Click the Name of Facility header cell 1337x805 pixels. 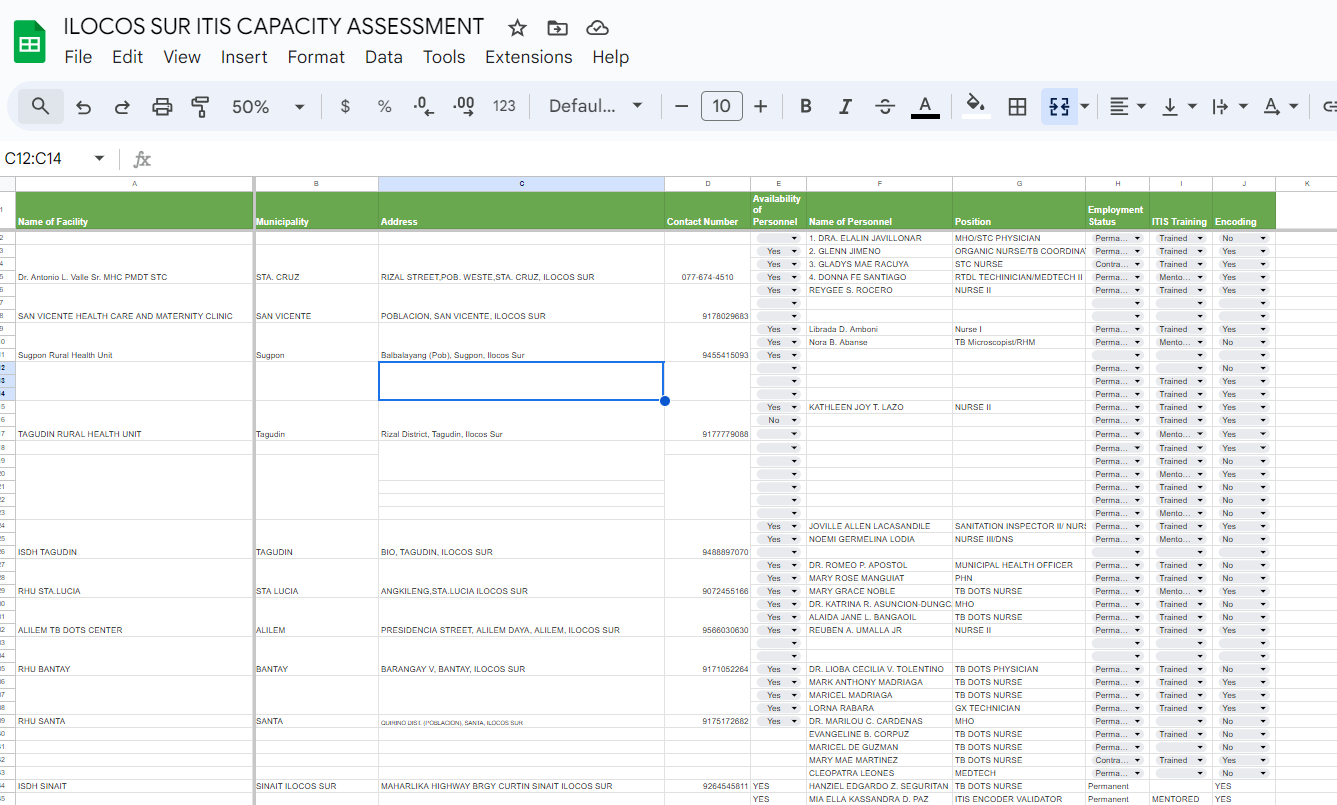(x=135, y=210)
